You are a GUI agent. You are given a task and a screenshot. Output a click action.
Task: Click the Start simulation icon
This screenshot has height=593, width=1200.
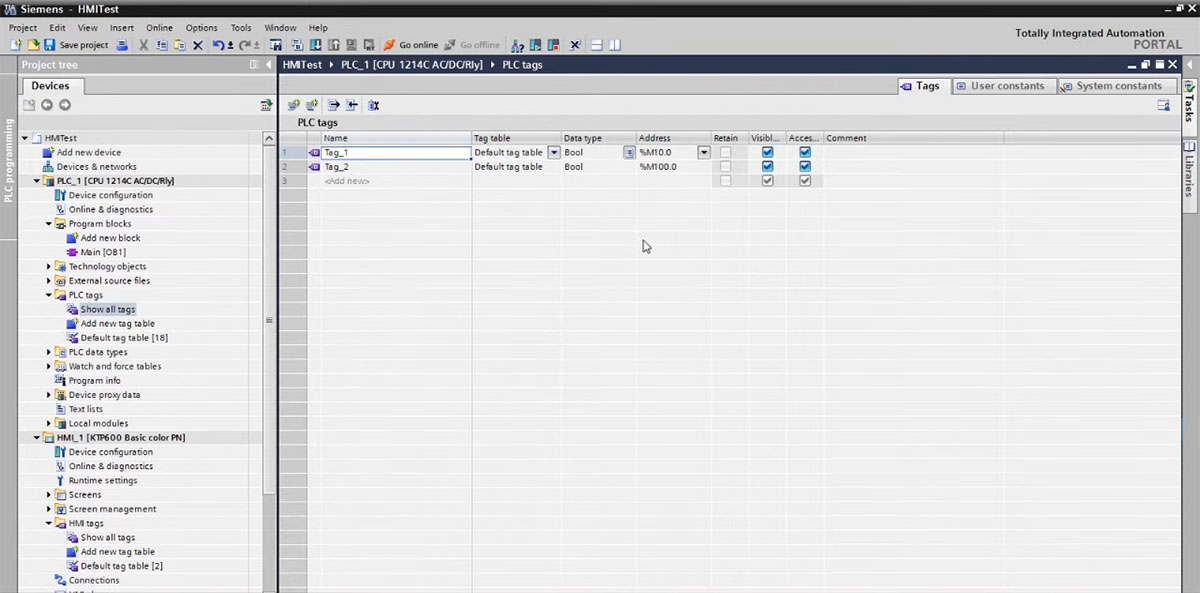(x=351, y=45)
